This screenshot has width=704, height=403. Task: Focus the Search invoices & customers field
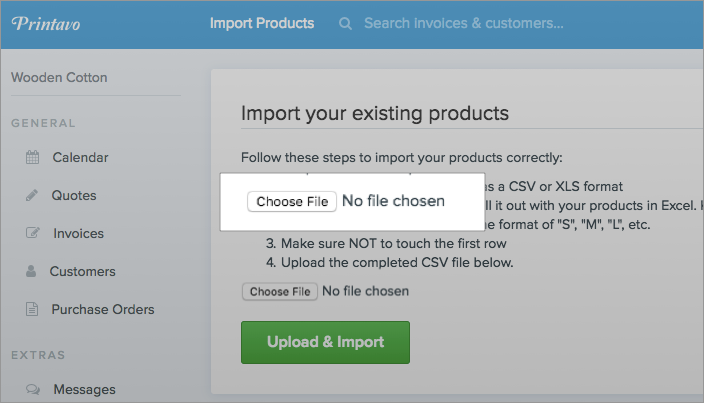[x=463, y=23]
